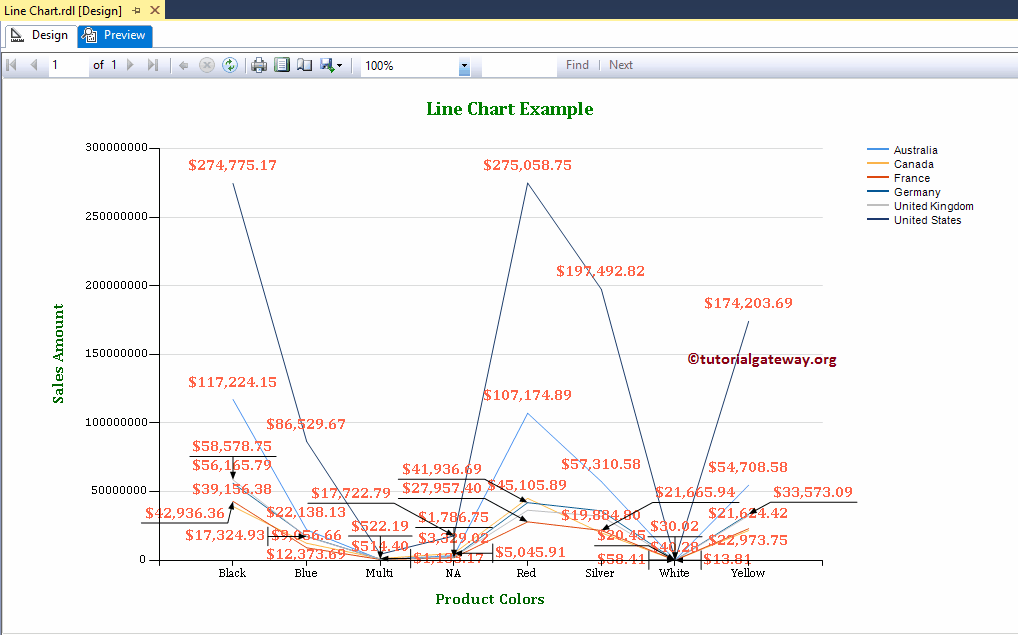The image size is (1018, 635).
Task: Go to the first page icon
Action: click(x=12, y=65)
